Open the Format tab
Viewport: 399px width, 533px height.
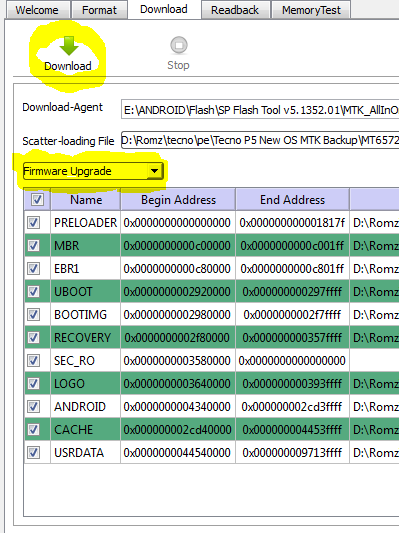click(99, 10)
